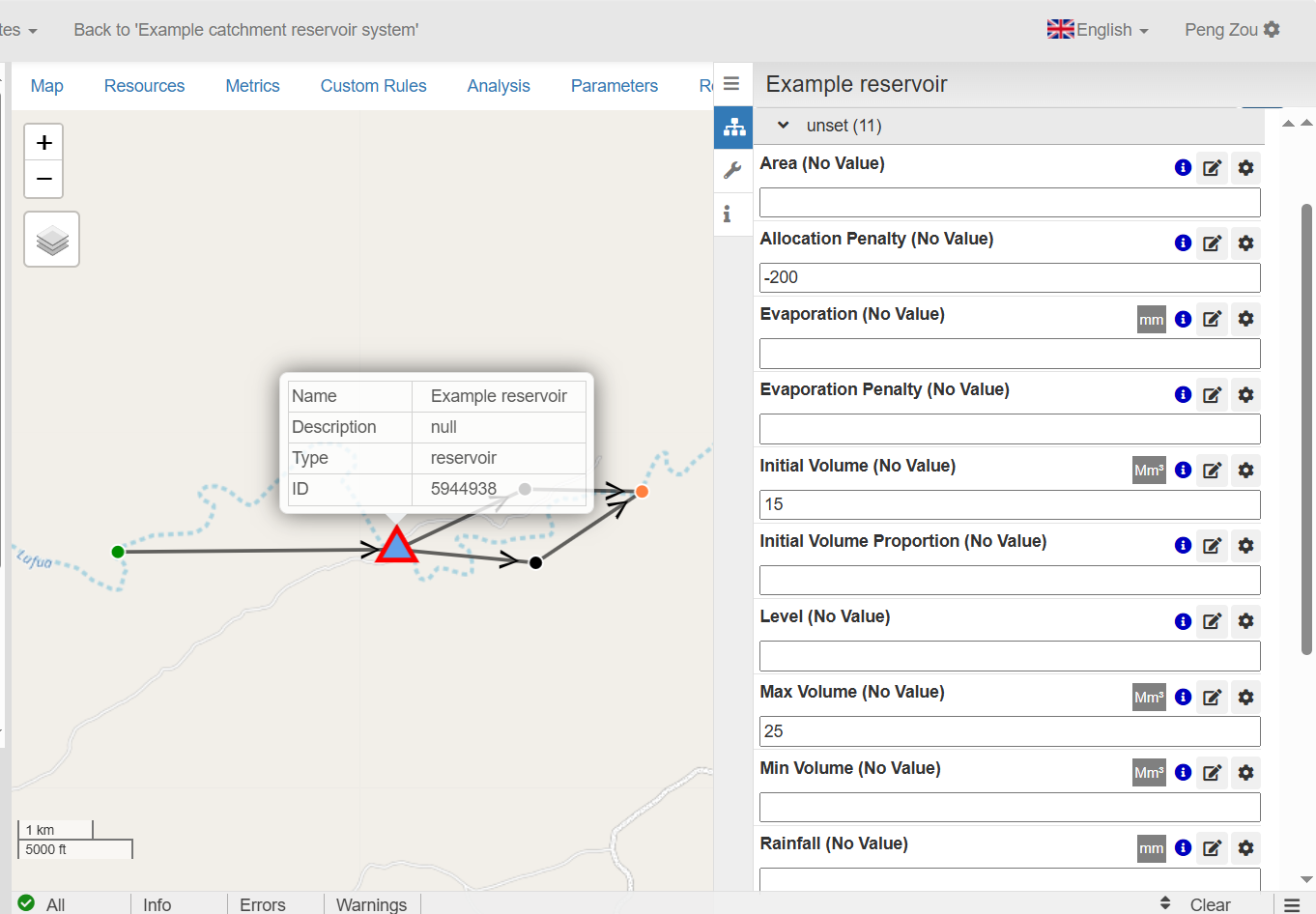This screenshot has height=914, width=1316.
Task: Open the Peng Zou user menu
Action: click(1231, 30)
